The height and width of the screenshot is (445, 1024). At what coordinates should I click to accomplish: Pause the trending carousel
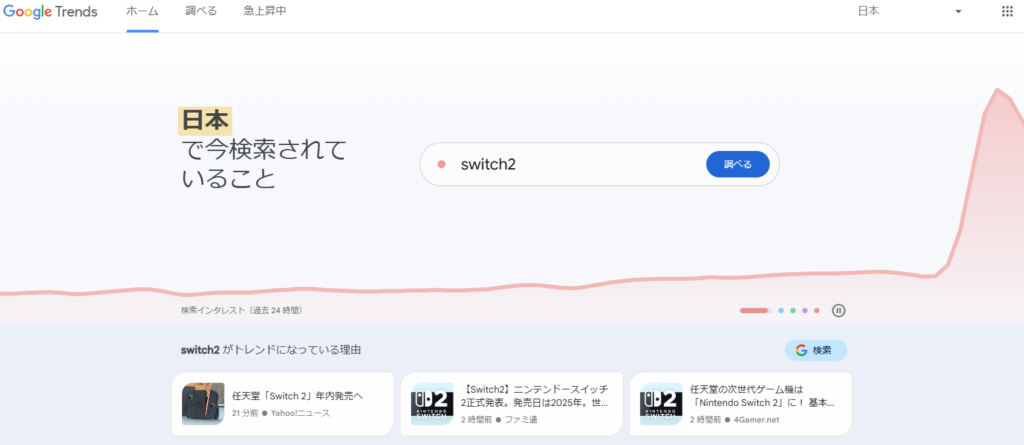click(839, 310)
